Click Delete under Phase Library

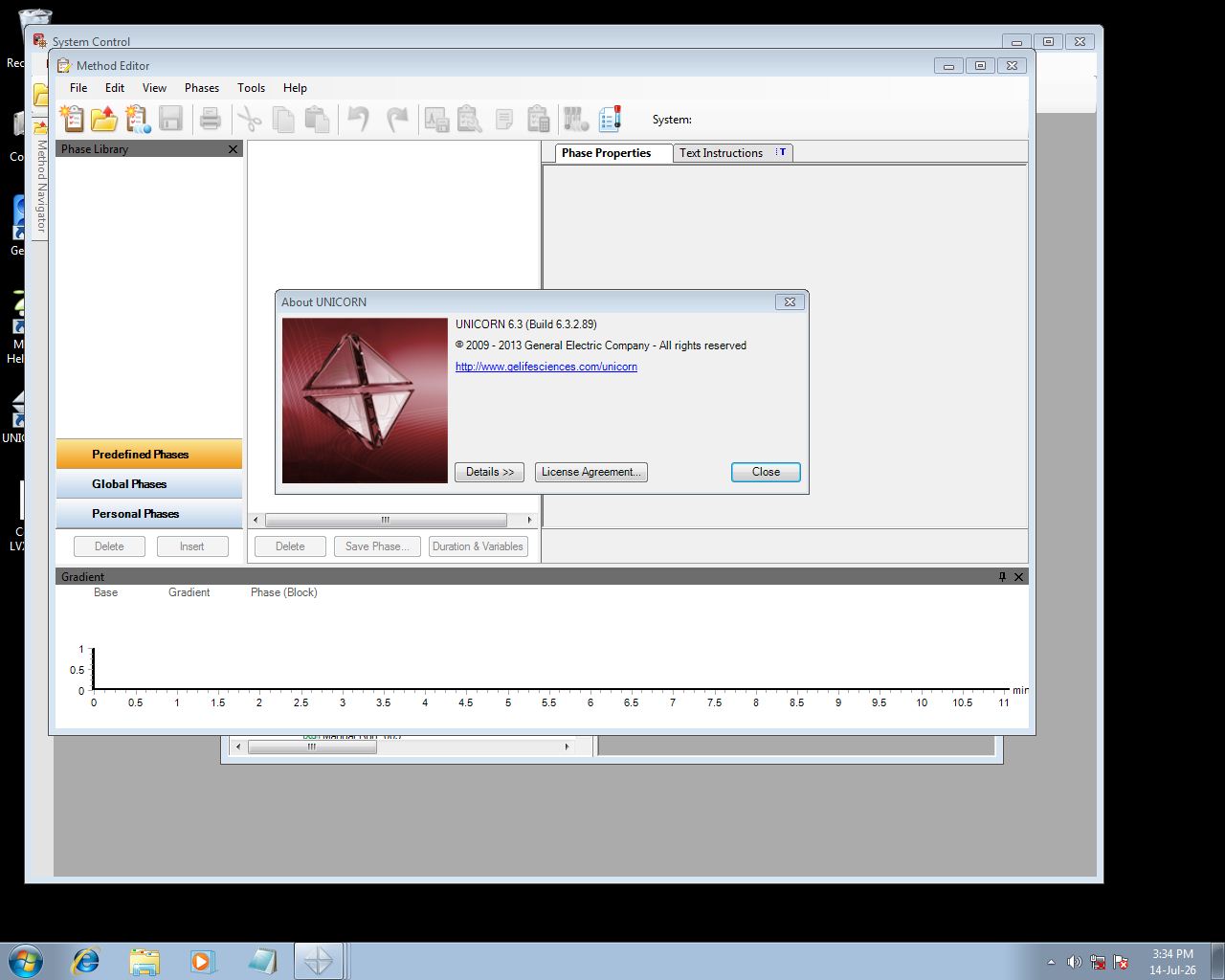(109, 546)
